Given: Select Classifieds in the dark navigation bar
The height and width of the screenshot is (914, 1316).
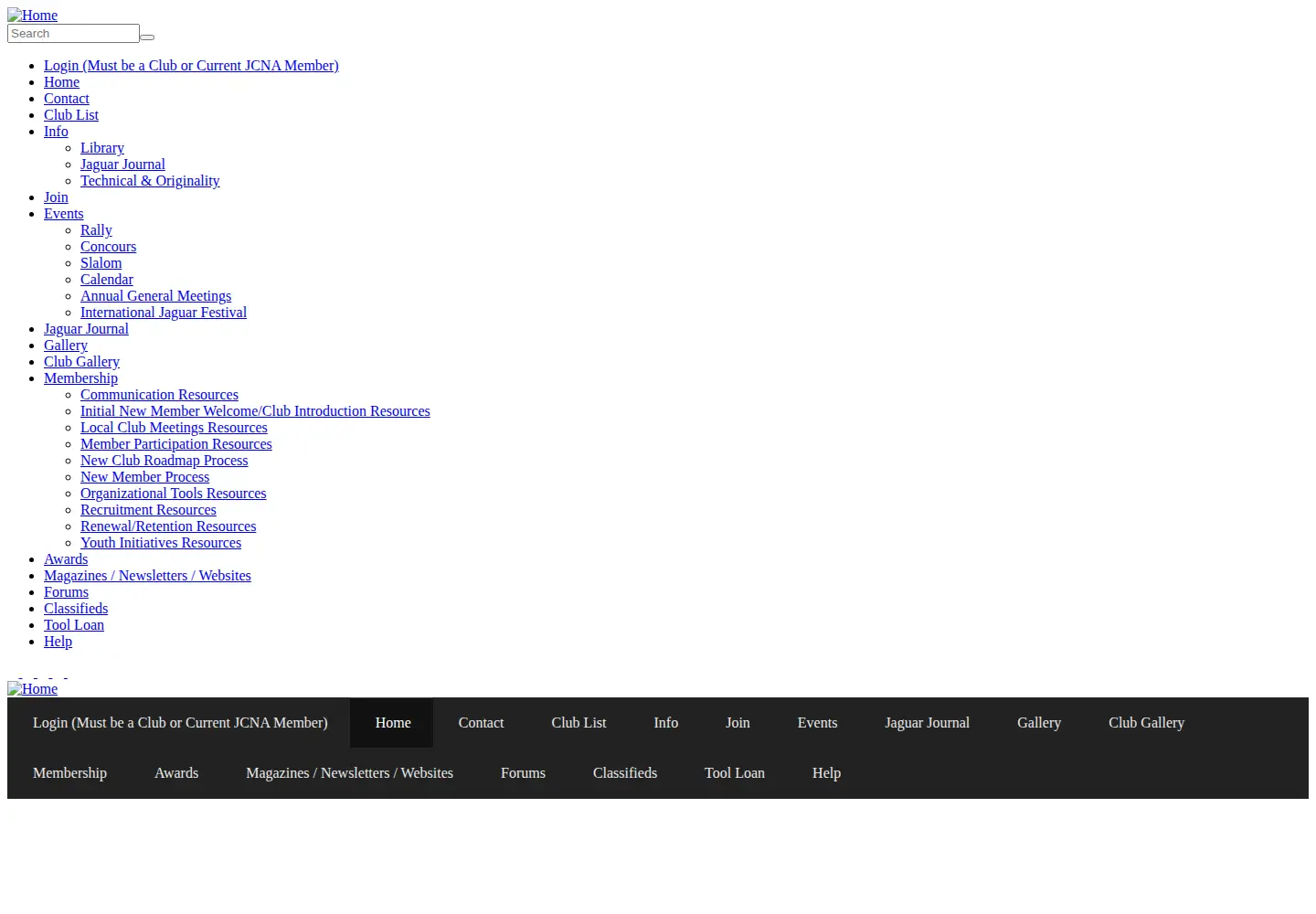Looking at the screenshot, I should click(625, 773).
